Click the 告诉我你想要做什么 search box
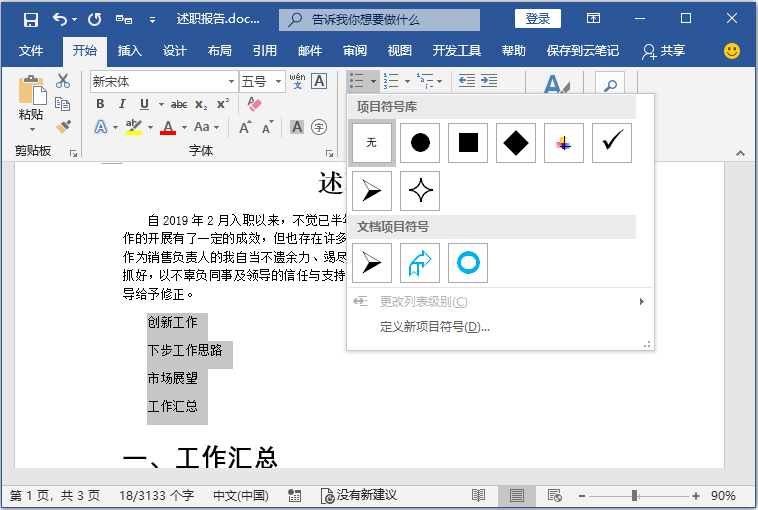Screen dimensions: 758x510 (379, 20)
